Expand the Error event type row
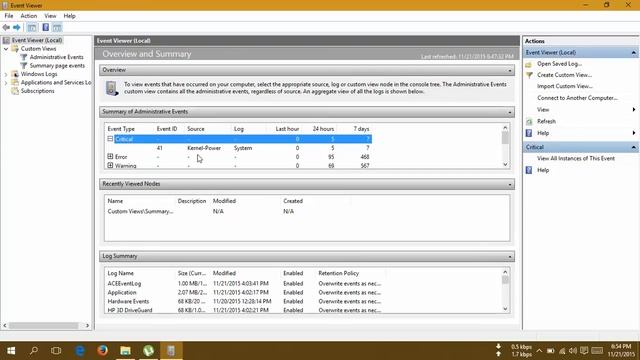Screen dimensions: 640x360 110,156
